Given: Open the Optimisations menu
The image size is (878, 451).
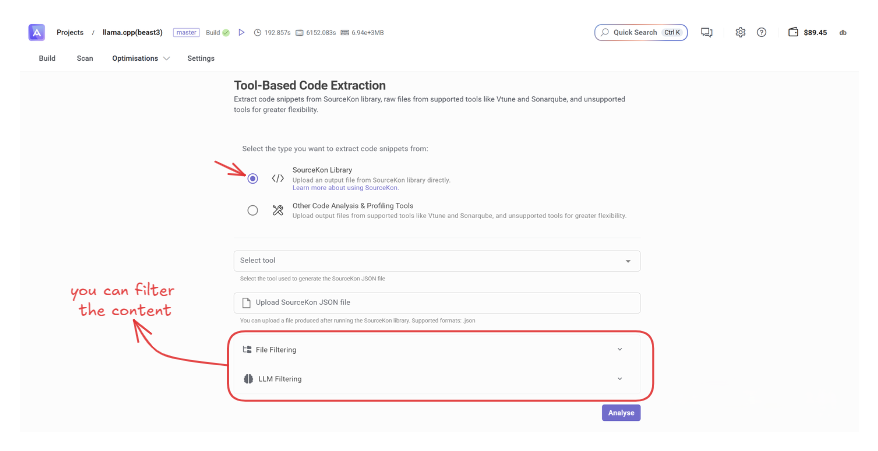Looking at the screenshot, I should pyautogui.click(x=140, y=59).
